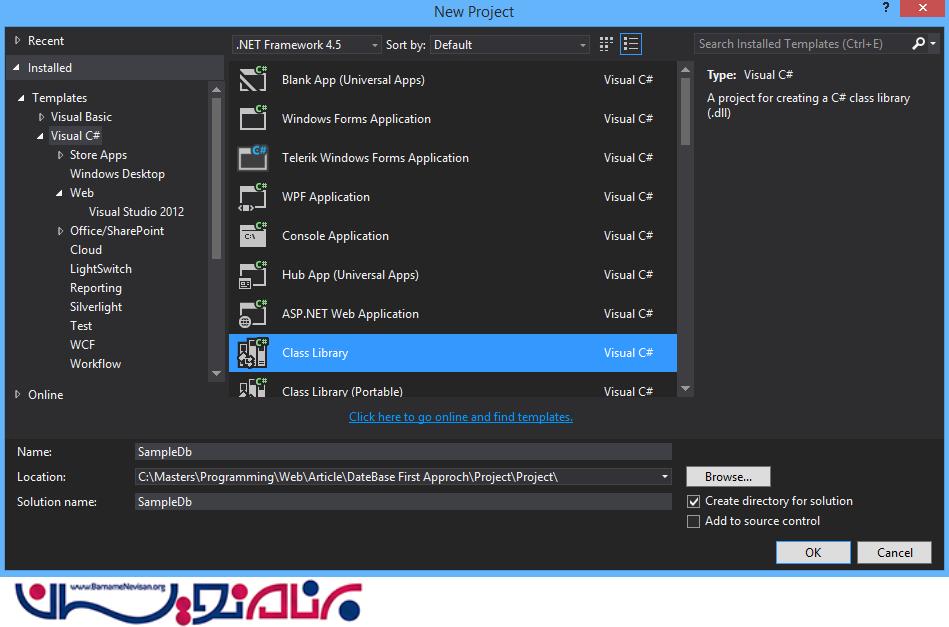Switch to small icons list view
The width and height of the screenshot is (949, 627).
click(631, 44)
